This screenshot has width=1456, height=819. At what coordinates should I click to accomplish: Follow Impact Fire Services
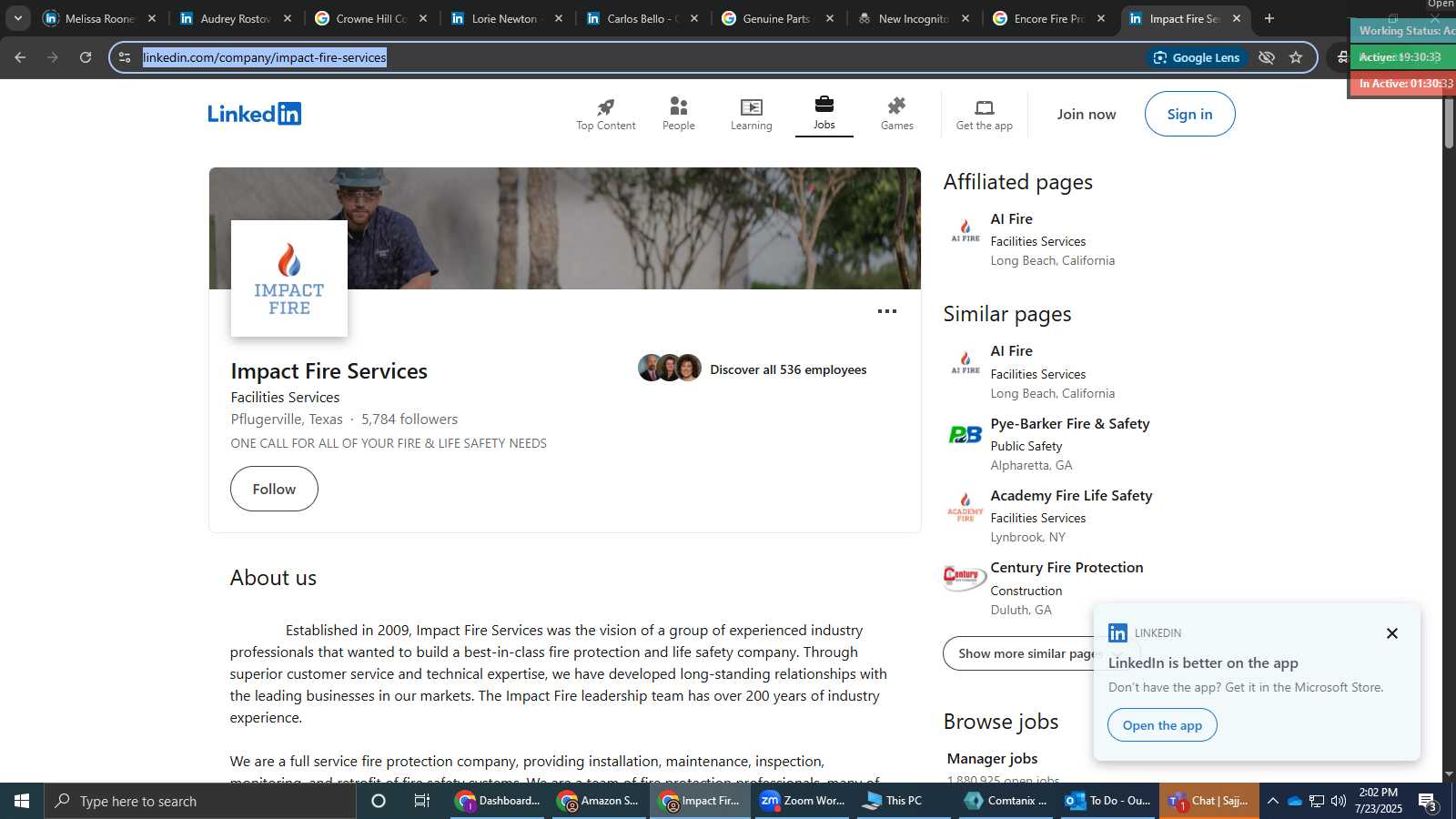[x=274, y=489]
